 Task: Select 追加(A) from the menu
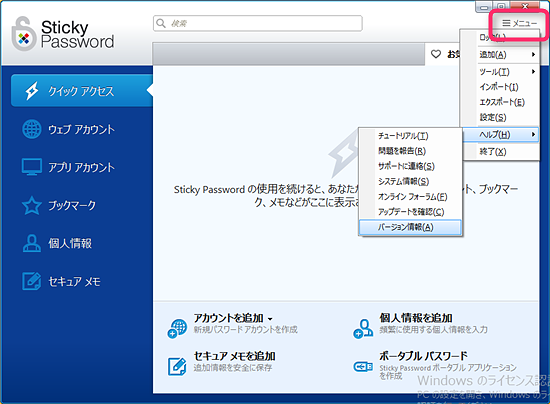tap(500, 54)
